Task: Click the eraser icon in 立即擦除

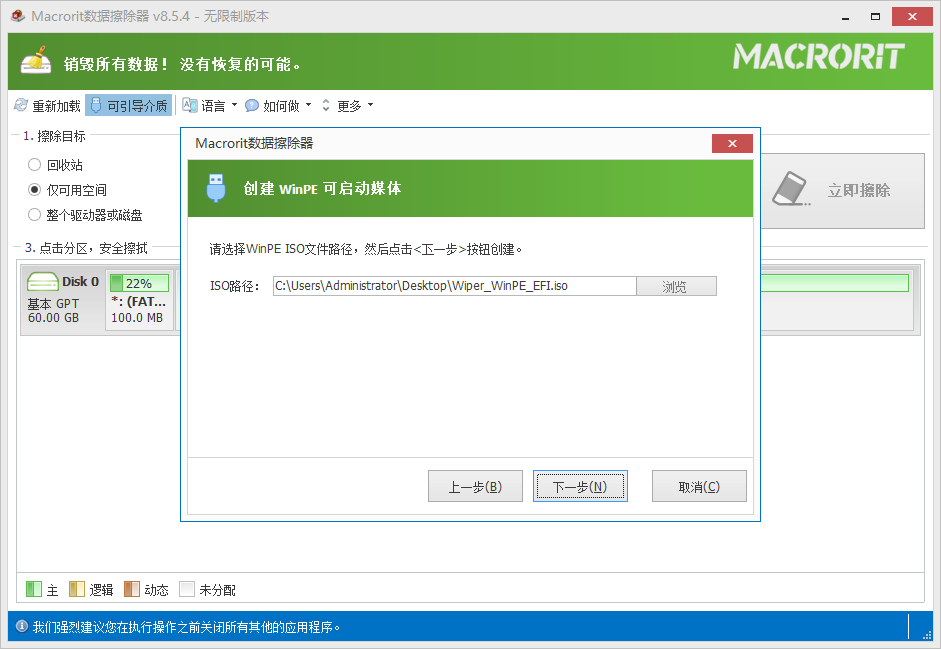Action: tap(790, 189)
